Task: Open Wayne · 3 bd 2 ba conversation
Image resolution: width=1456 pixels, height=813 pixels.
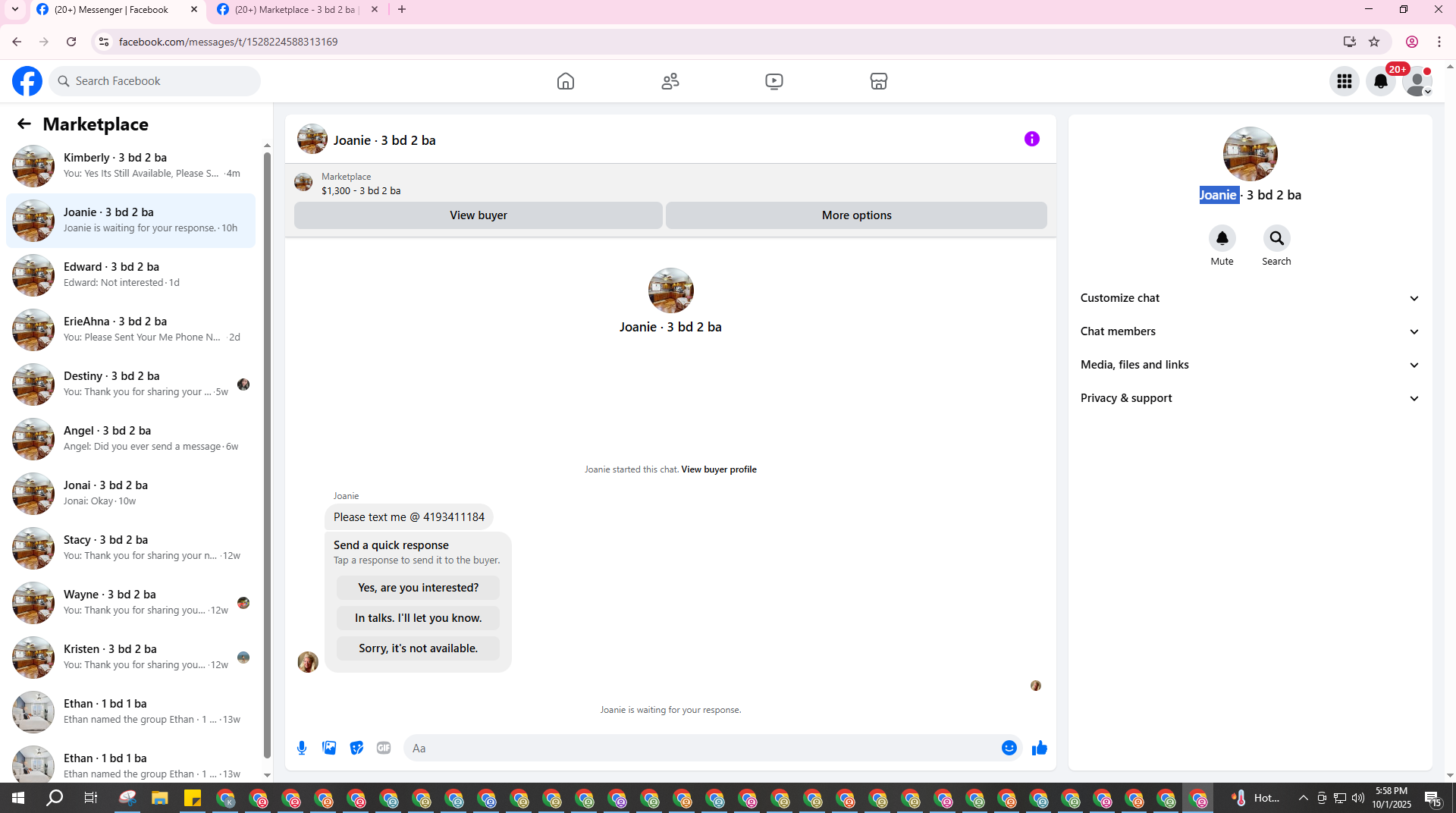Action: click(130, 603)
